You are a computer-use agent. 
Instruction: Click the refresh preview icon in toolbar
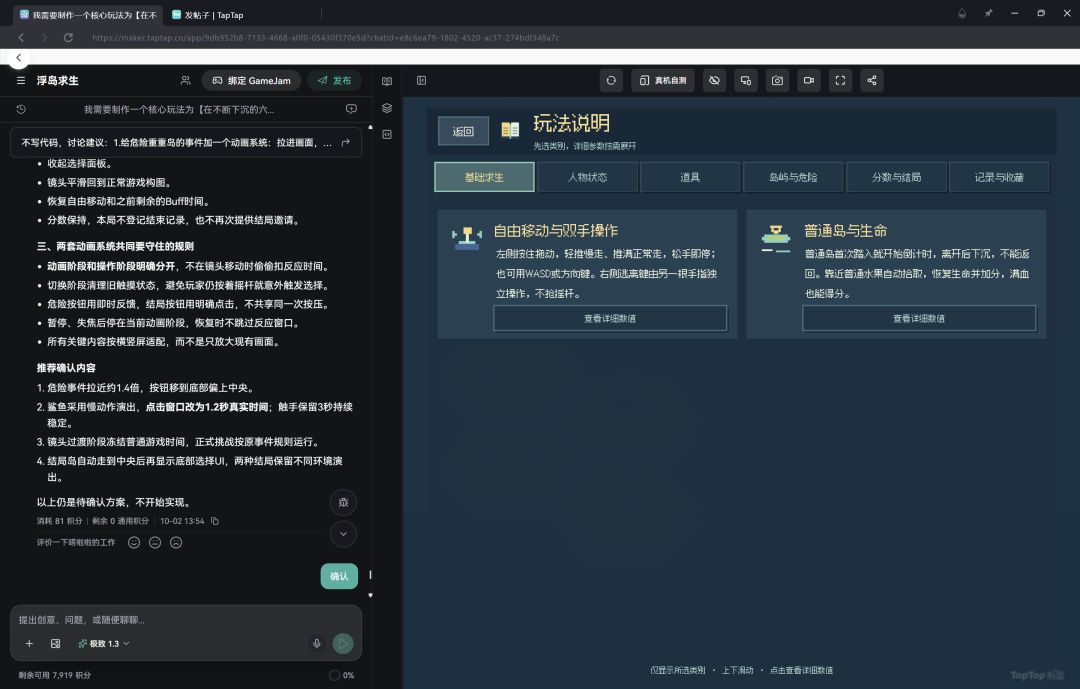coord(611,81)
